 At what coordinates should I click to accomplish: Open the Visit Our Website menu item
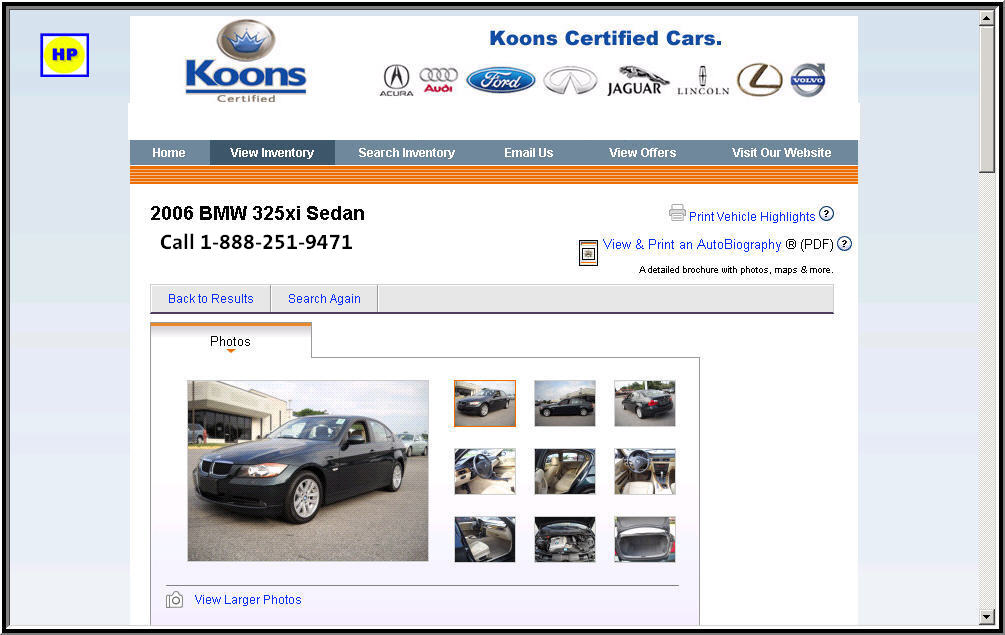(x=781, y=153)
